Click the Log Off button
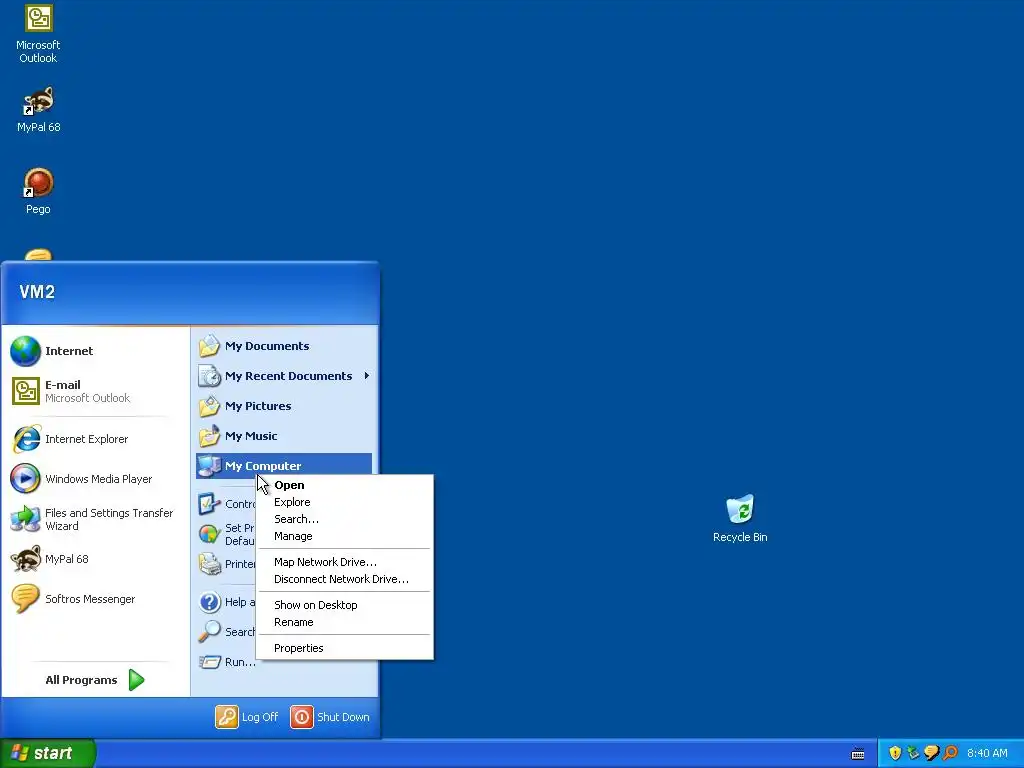The height and width of the screenshot is (768, 1024). click(x=247, y=717)
